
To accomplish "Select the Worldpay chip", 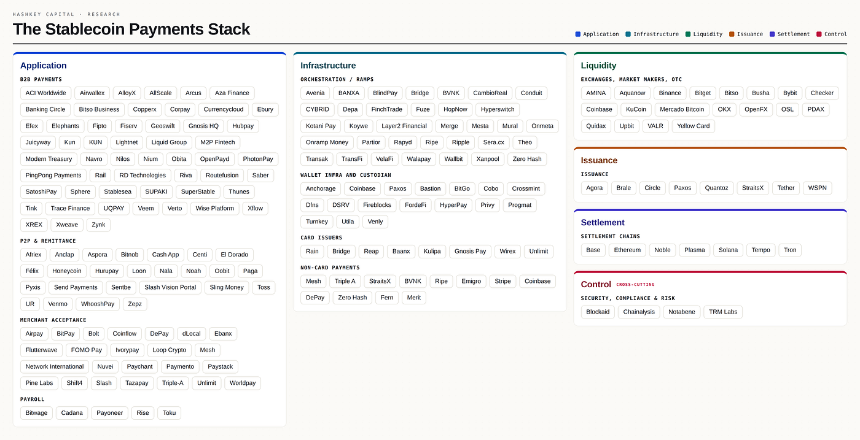I will pyautogui.click(x=242, y=383).
